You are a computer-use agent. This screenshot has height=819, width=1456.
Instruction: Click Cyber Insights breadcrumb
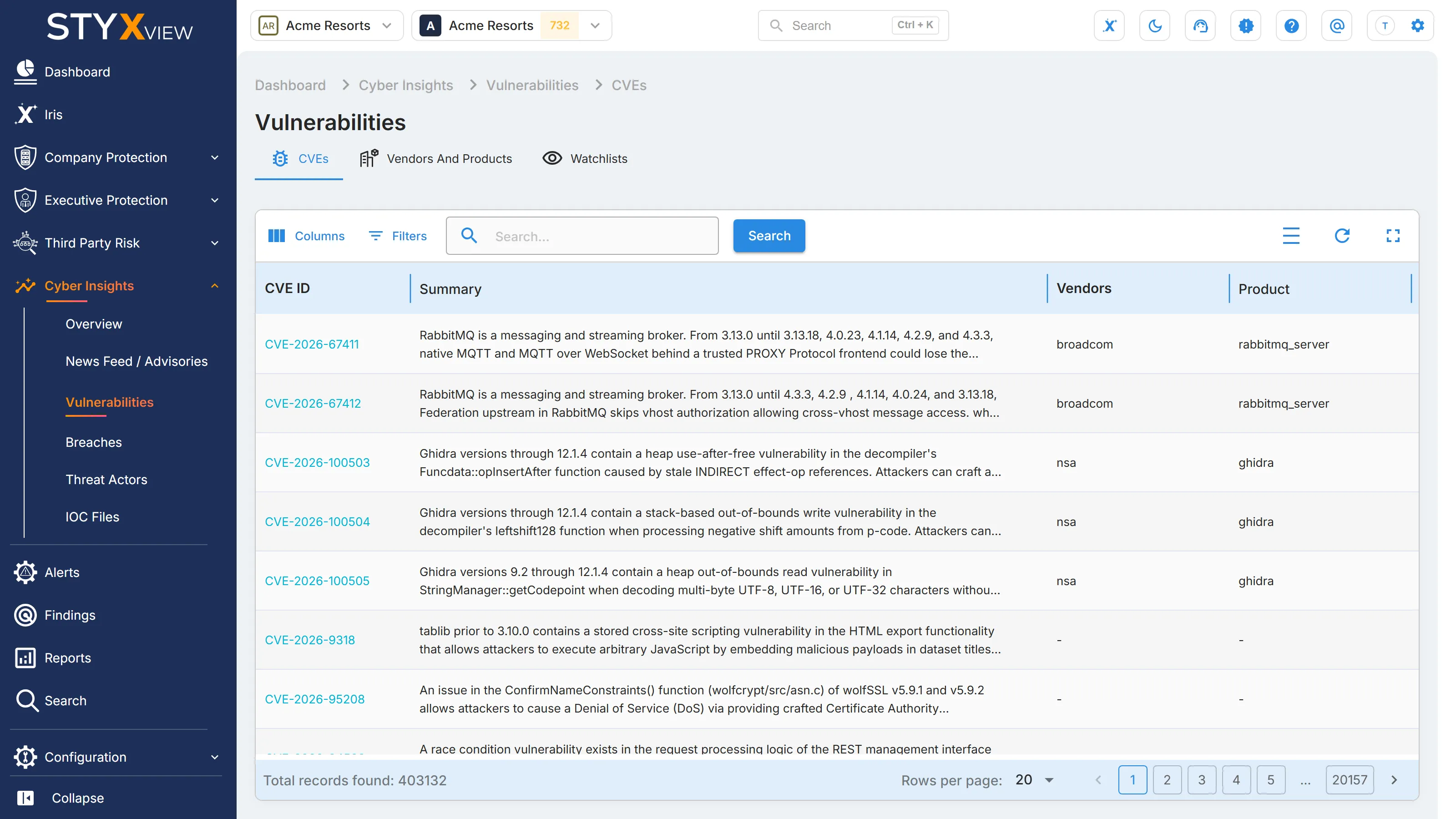(406, 85)
